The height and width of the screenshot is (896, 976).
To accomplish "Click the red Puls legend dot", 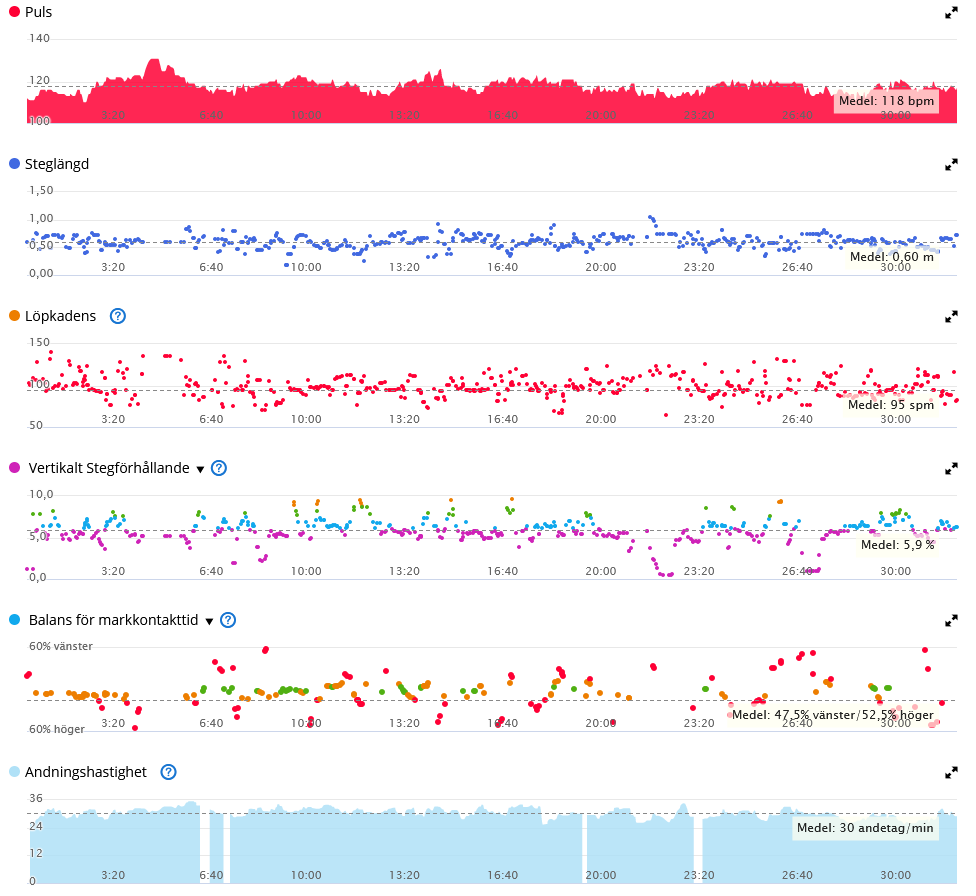I will (14, 12).
